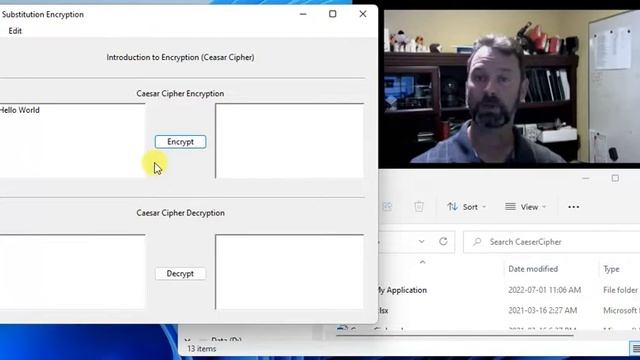Select the 2021-03-16 2:27 AM date cell
The width and height of the screenshot is (640, 360).
click(542, 311)
